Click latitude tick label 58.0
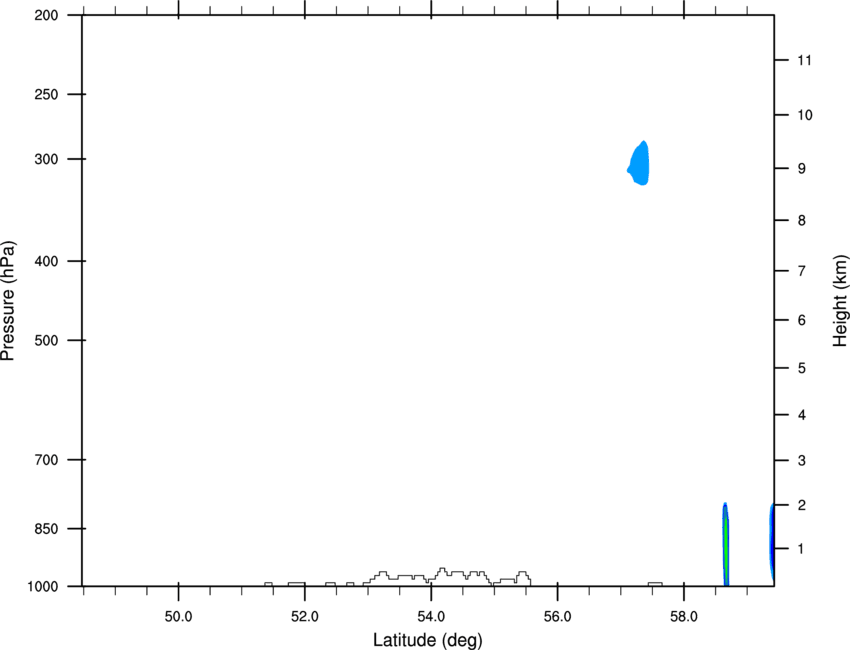 684,617
